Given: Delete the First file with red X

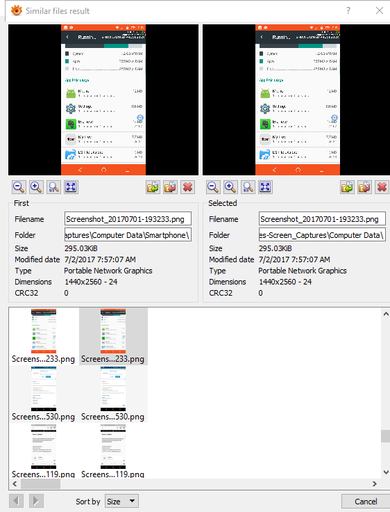Looking at the screenshot, I should (x=188, y=187).
